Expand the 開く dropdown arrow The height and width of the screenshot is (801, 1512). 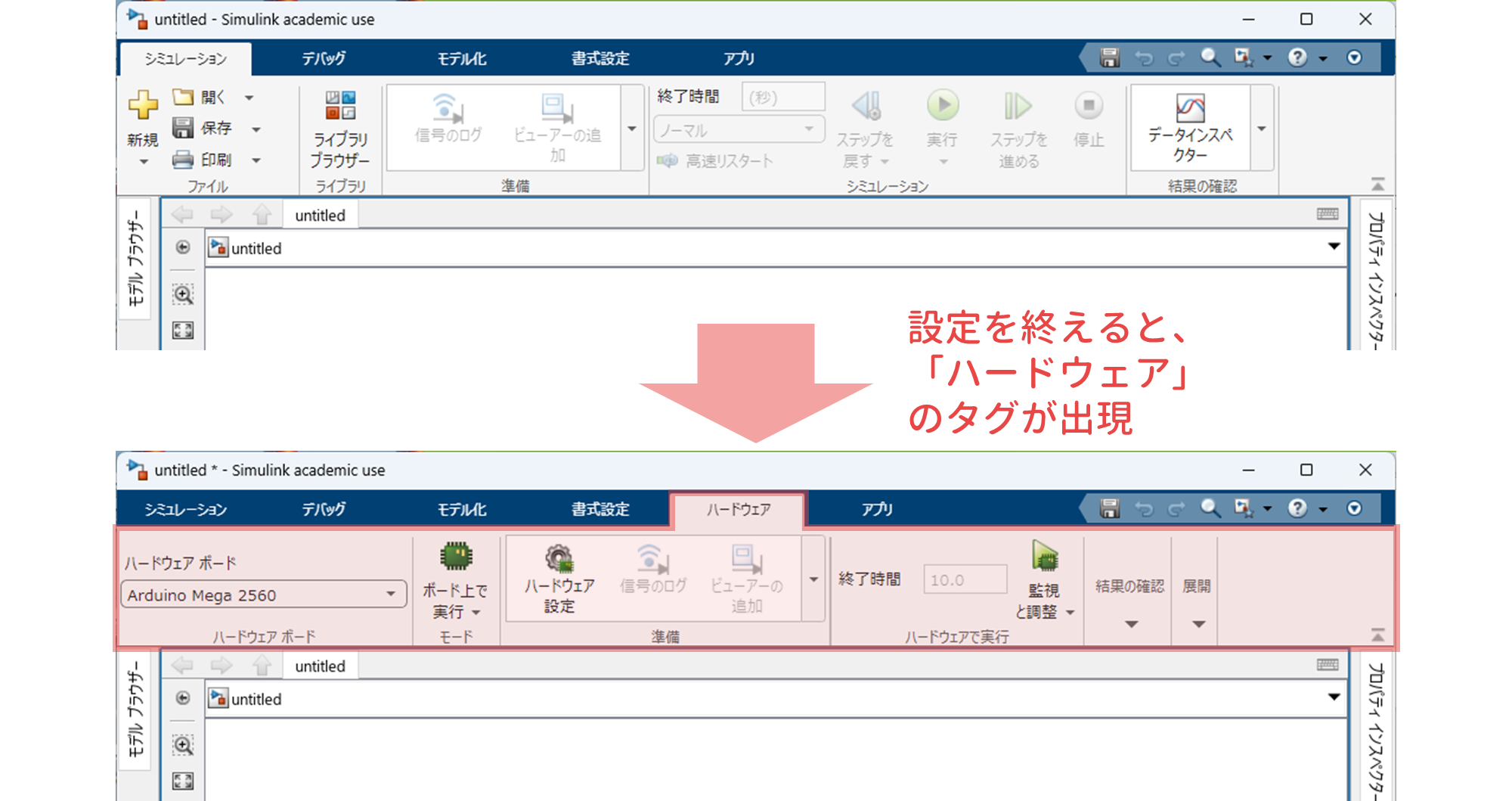click(249, 98)
